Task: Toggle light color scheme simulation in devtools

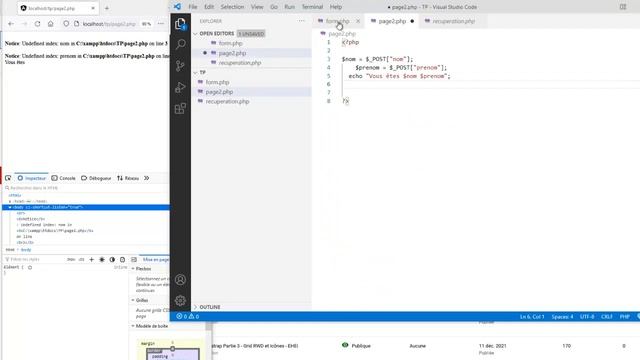Action: pos(102,260)
